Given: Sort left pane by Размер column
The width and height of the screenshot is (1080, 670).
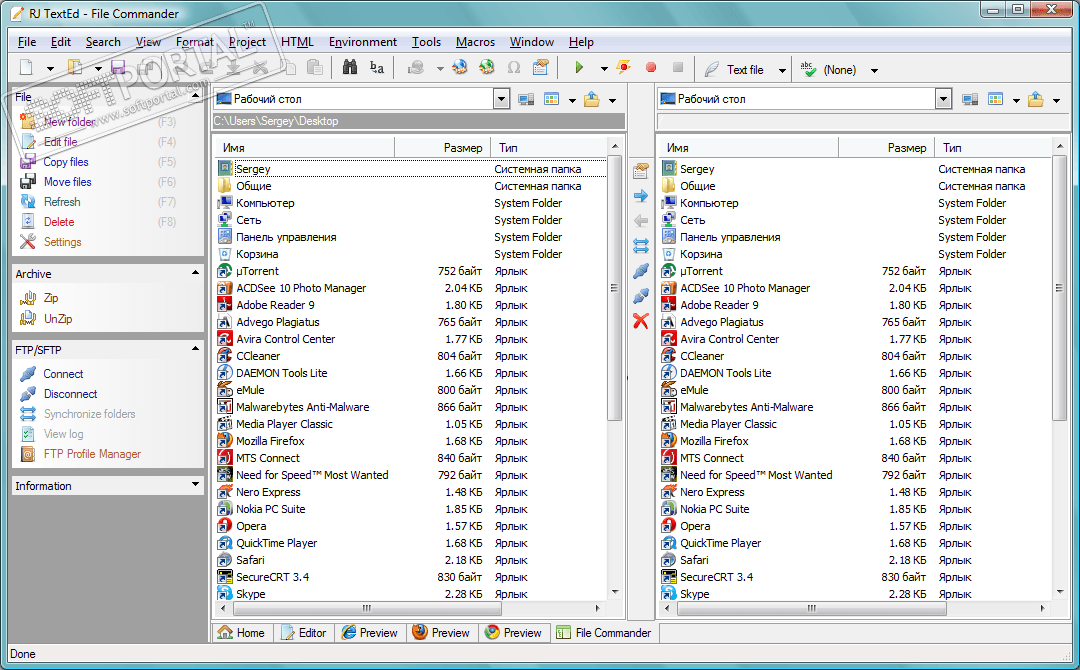Looking at the screenshot, I should 442,147.
